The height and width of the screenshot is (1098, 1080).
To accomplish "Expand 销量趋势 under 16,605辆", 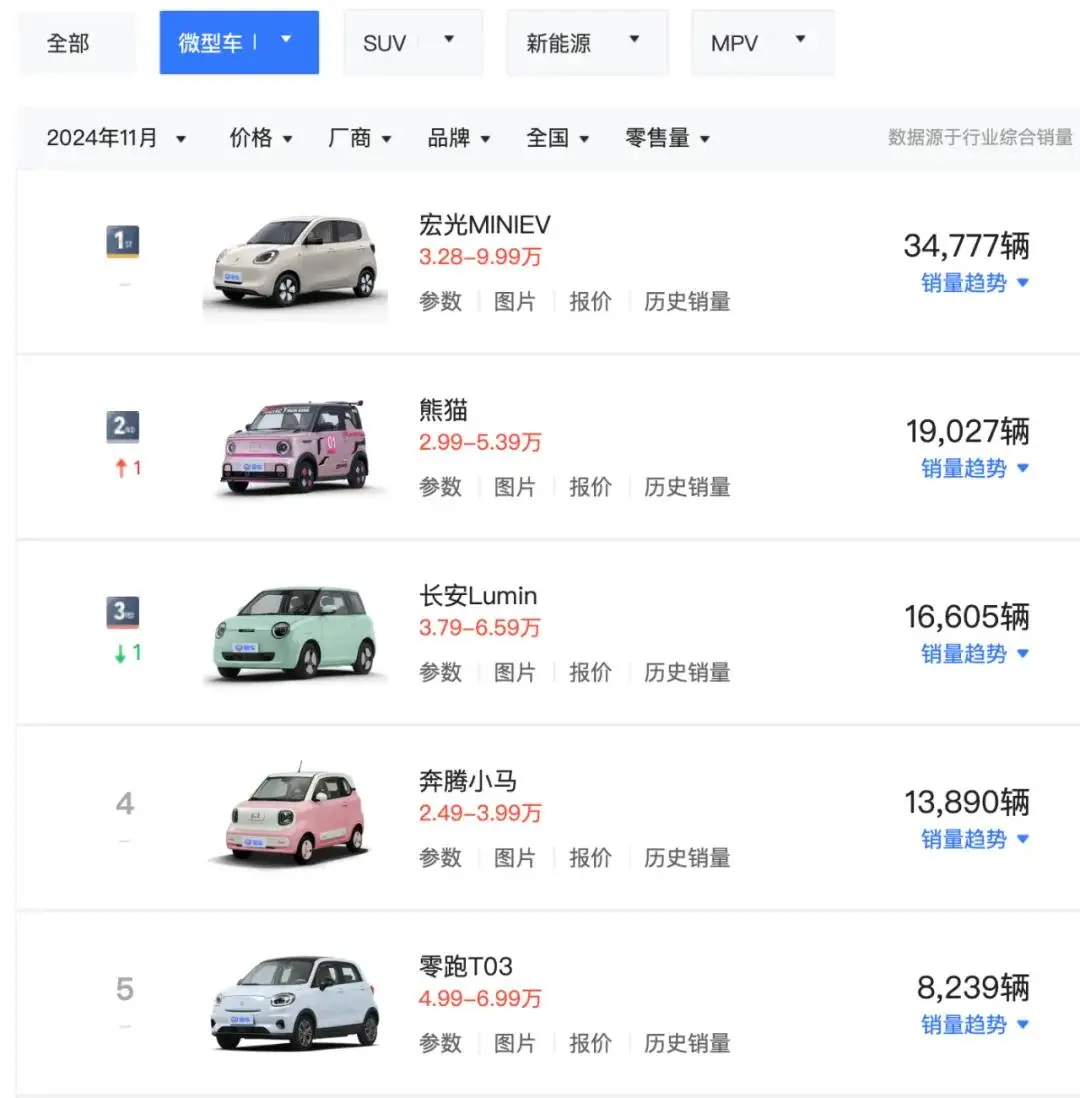I will click(x=975, y=654).
